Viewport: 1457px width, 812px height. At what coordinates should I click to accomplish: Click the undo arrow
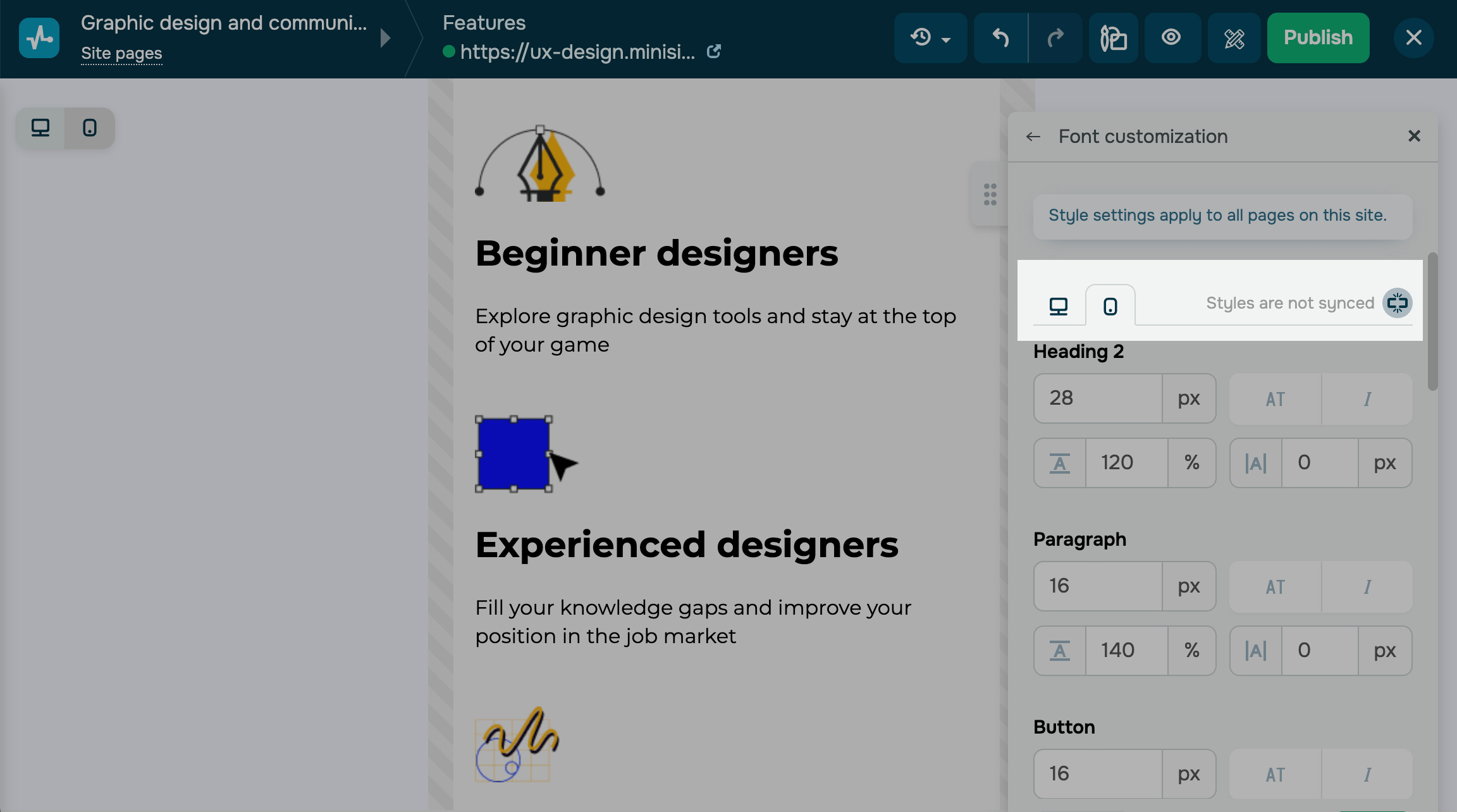click(1000, 38)
